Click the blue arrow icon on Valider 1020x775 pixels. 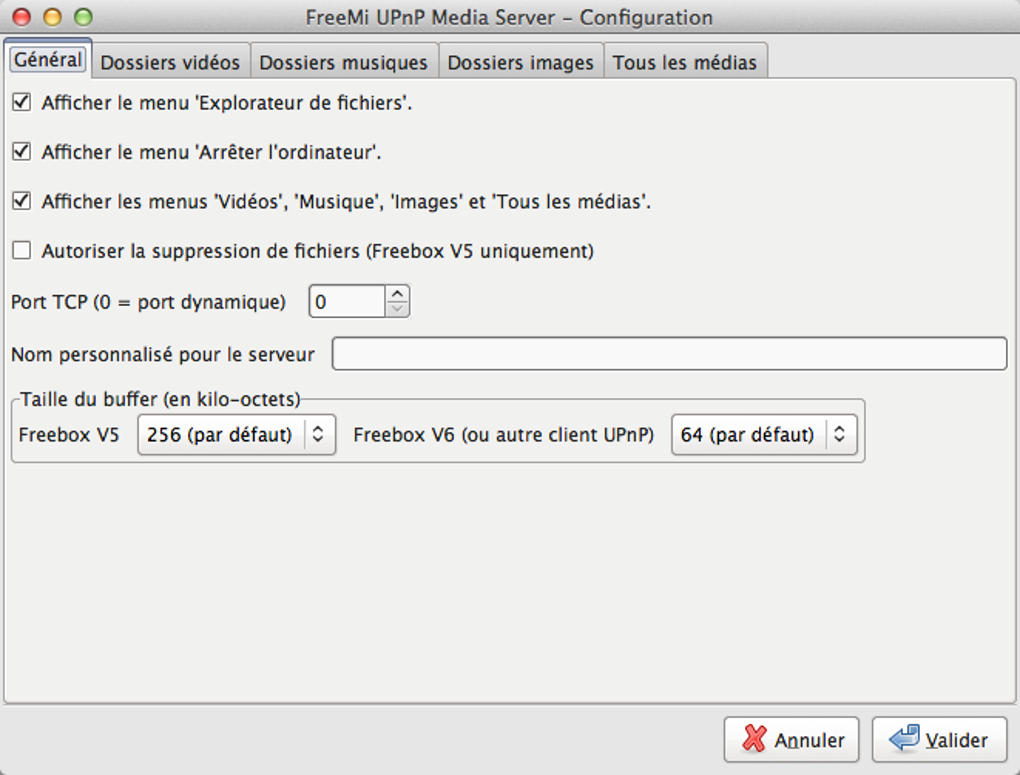(x=904, y=740)
